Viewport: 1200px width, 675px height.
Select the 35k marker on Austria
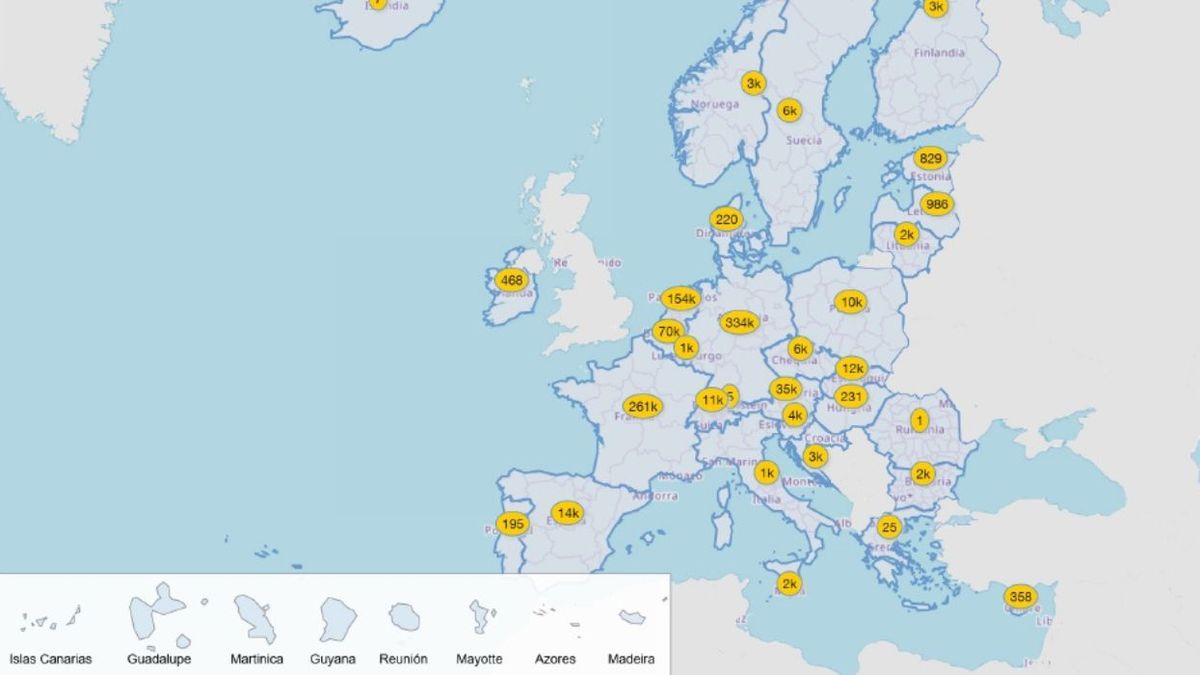(785, 389)
